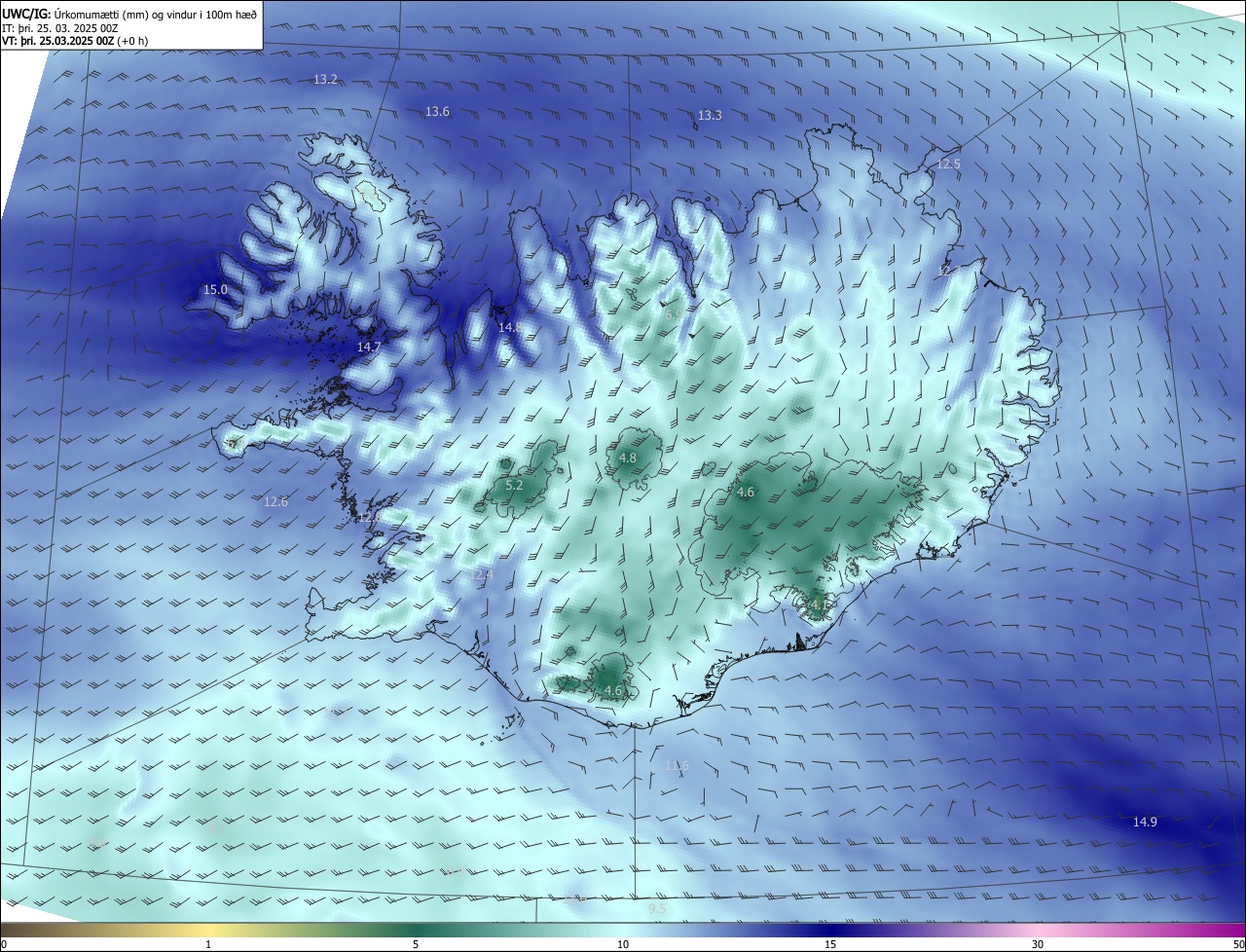Click the 12.6 value label
This screenshot has height=952, width=1246.
tap(275, 502)
